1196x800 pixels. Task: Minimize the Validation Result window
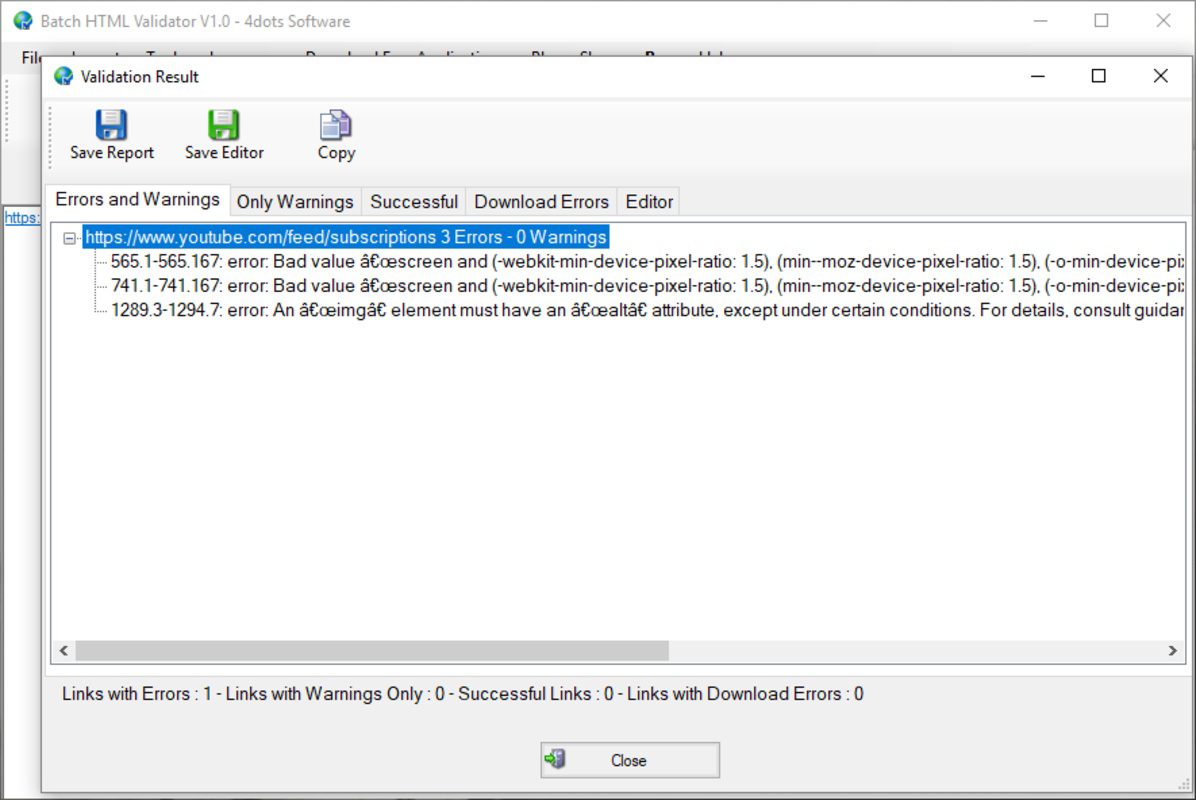(1037, 76)
